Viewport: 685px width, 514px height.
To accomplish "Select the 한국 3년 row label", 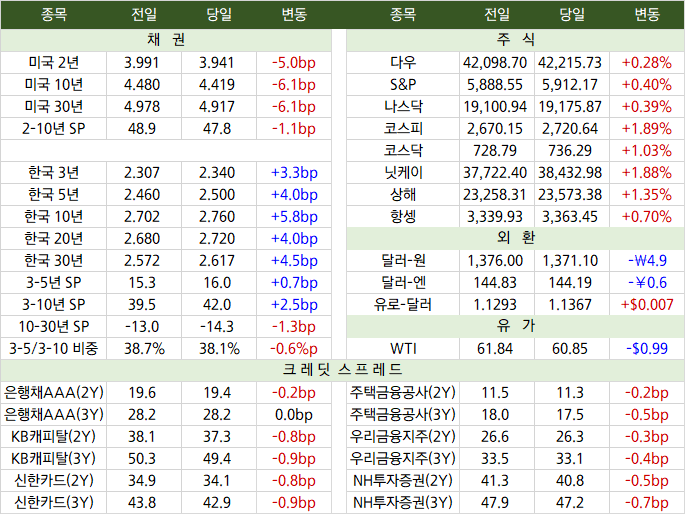I will point(54,173).
